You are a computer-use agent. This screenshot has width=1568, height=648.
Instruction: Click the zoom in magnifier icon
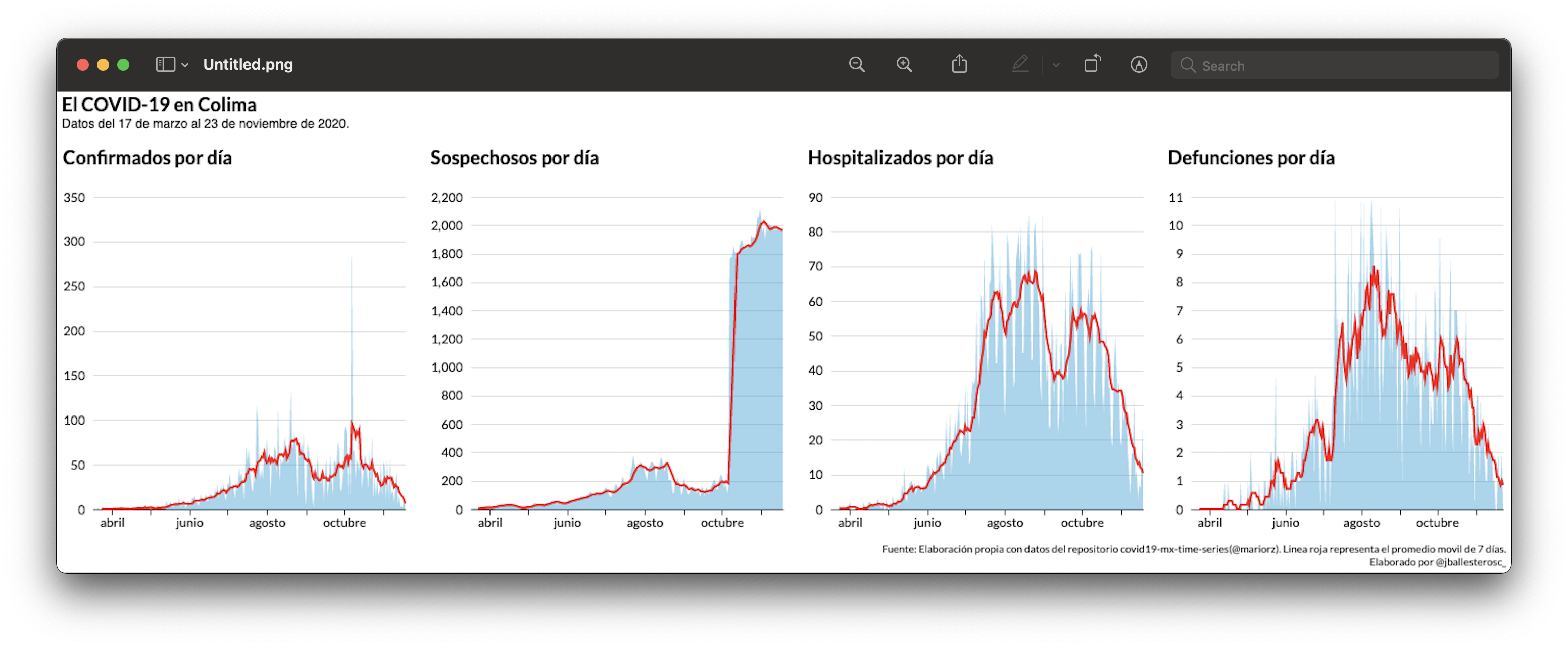(x=905, y=65)
